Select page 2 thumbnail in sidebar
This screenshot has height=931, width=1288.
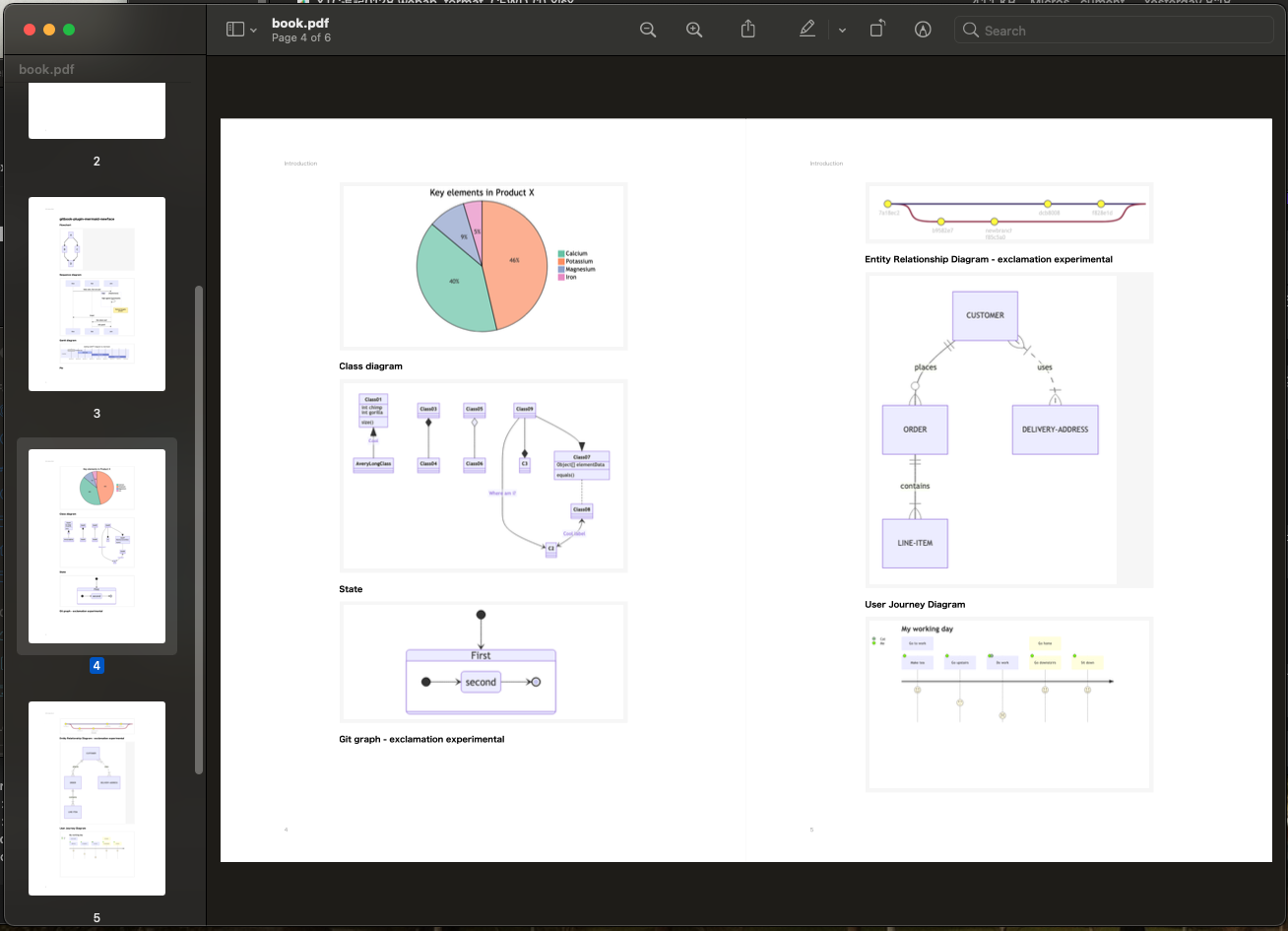[97, 110]
